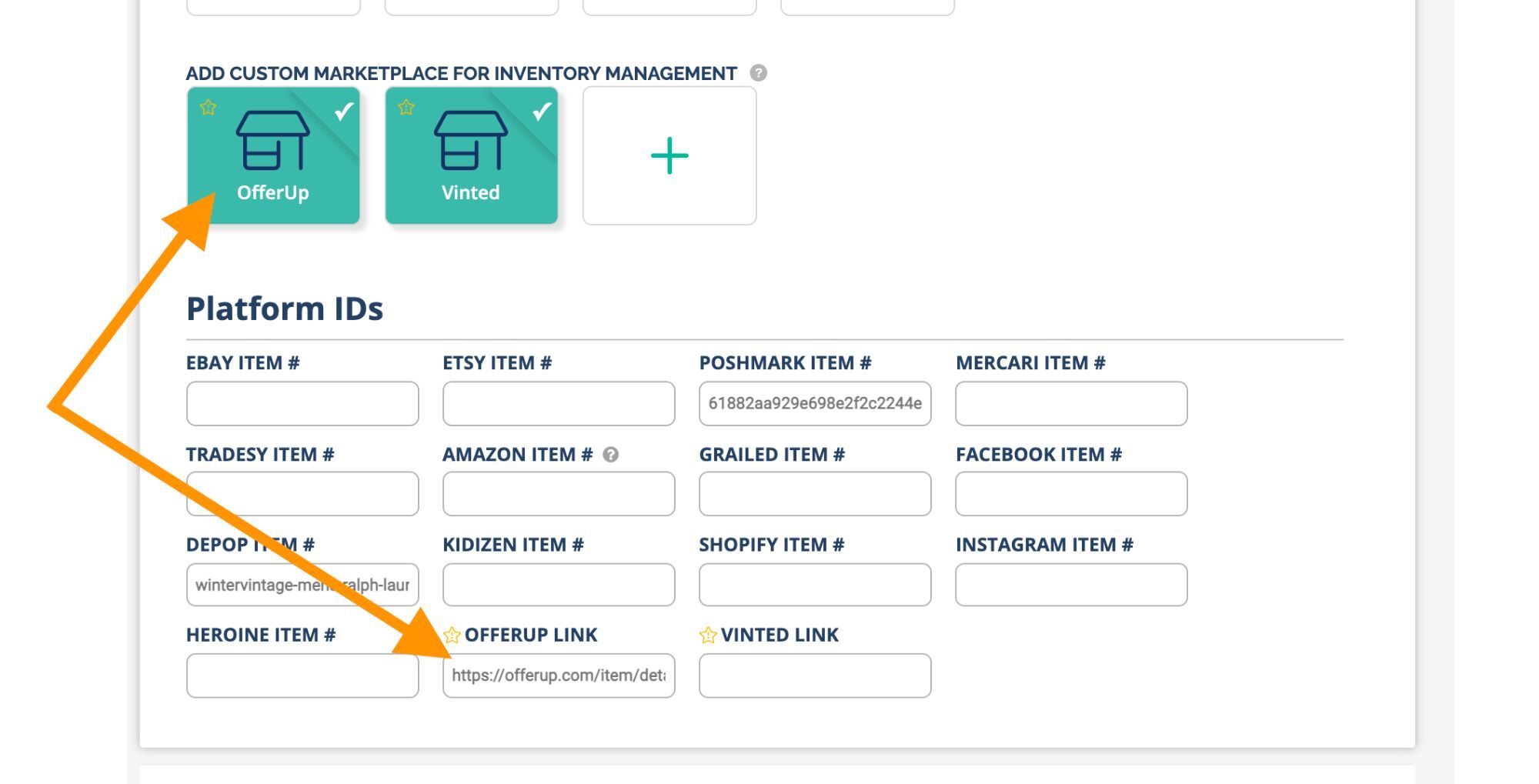The height and width of the screenshot is (784, 1539).
Task: Focus the Etsy Item # field
Action: (559, 403)
